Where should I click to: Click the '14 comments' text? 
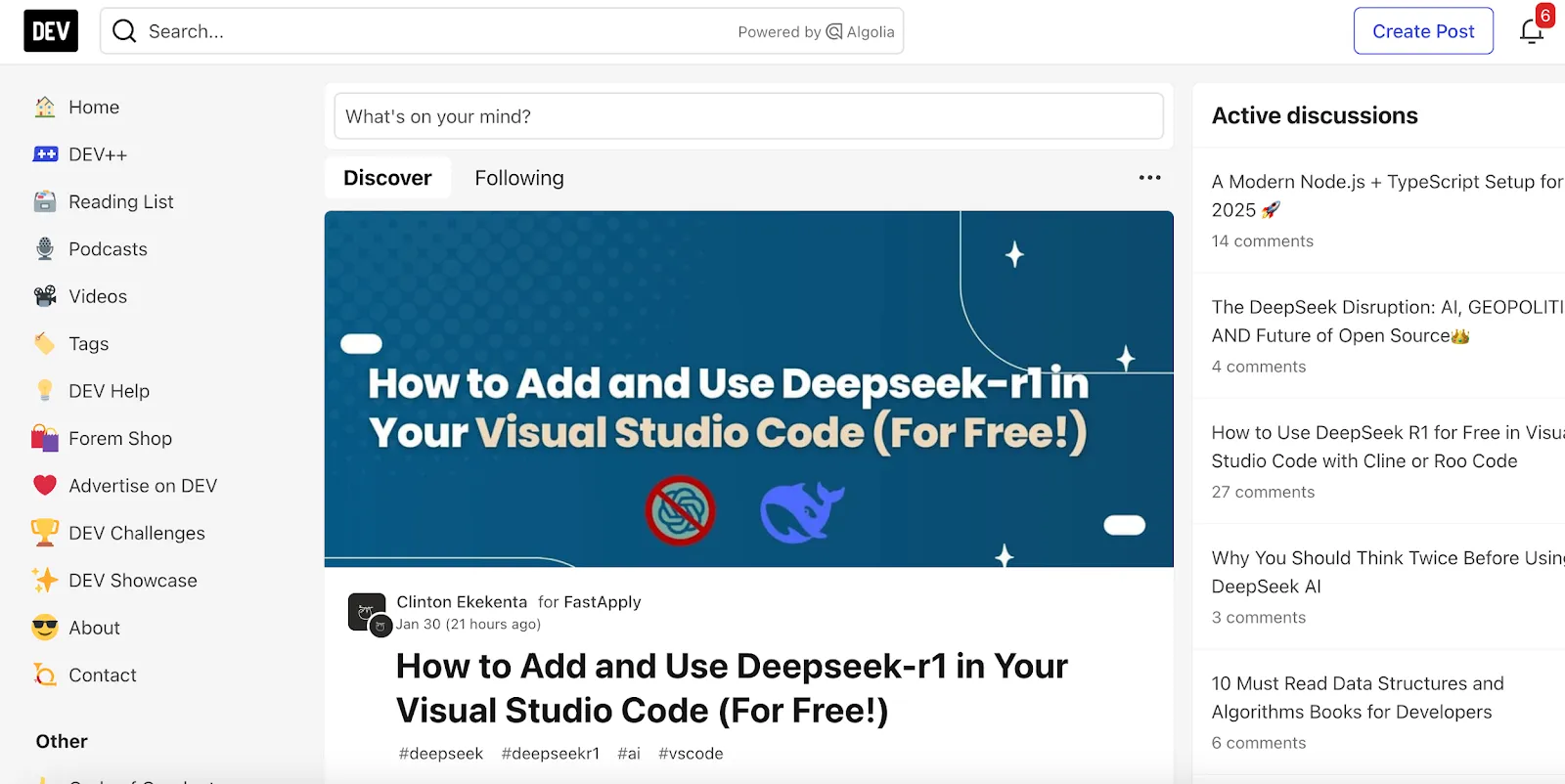tap(1263, 241)
